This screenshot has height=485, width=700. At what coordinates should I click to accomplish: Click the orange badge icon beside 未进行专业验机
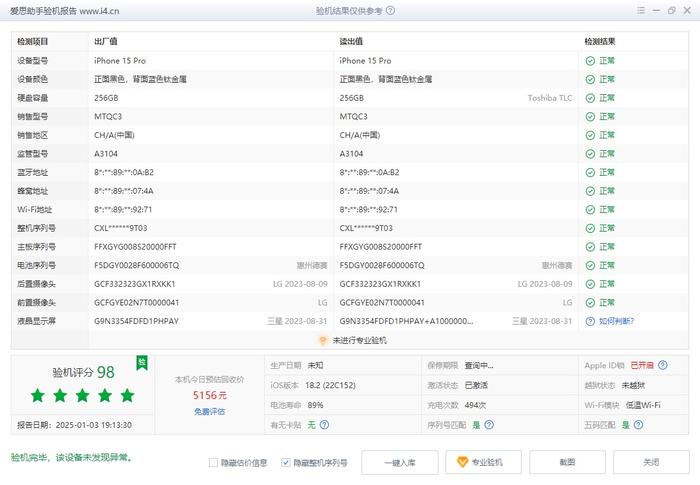click(323, 340)
